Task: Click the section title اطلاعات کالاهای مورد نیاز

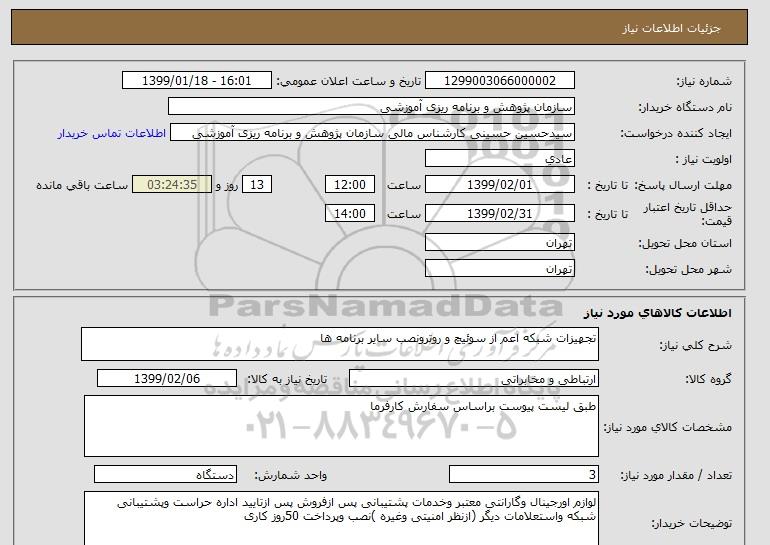Action: tap(658, 313)
